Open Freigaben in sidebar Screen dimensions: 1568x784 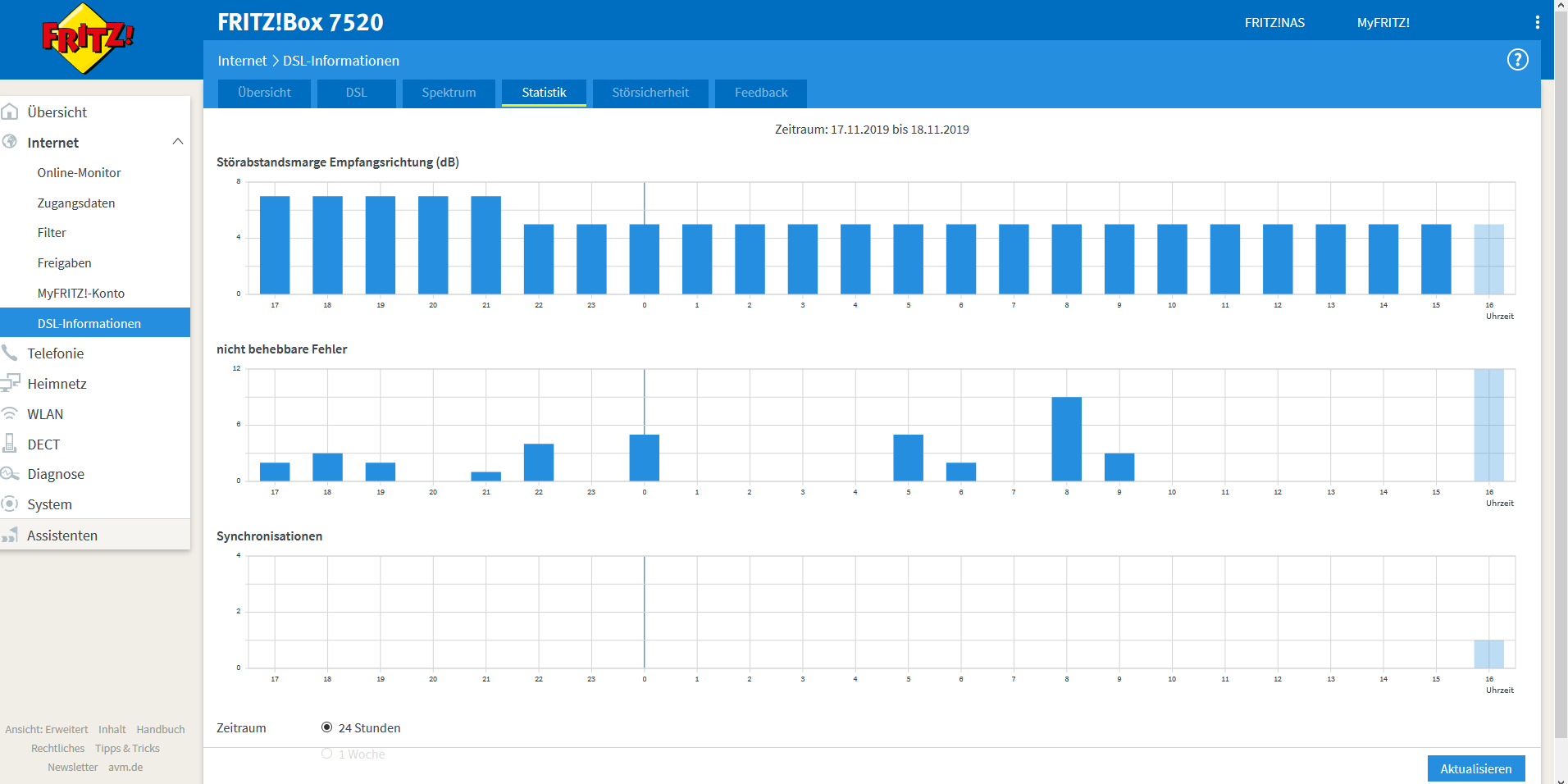pyautogui.click(x=64, y=263)
